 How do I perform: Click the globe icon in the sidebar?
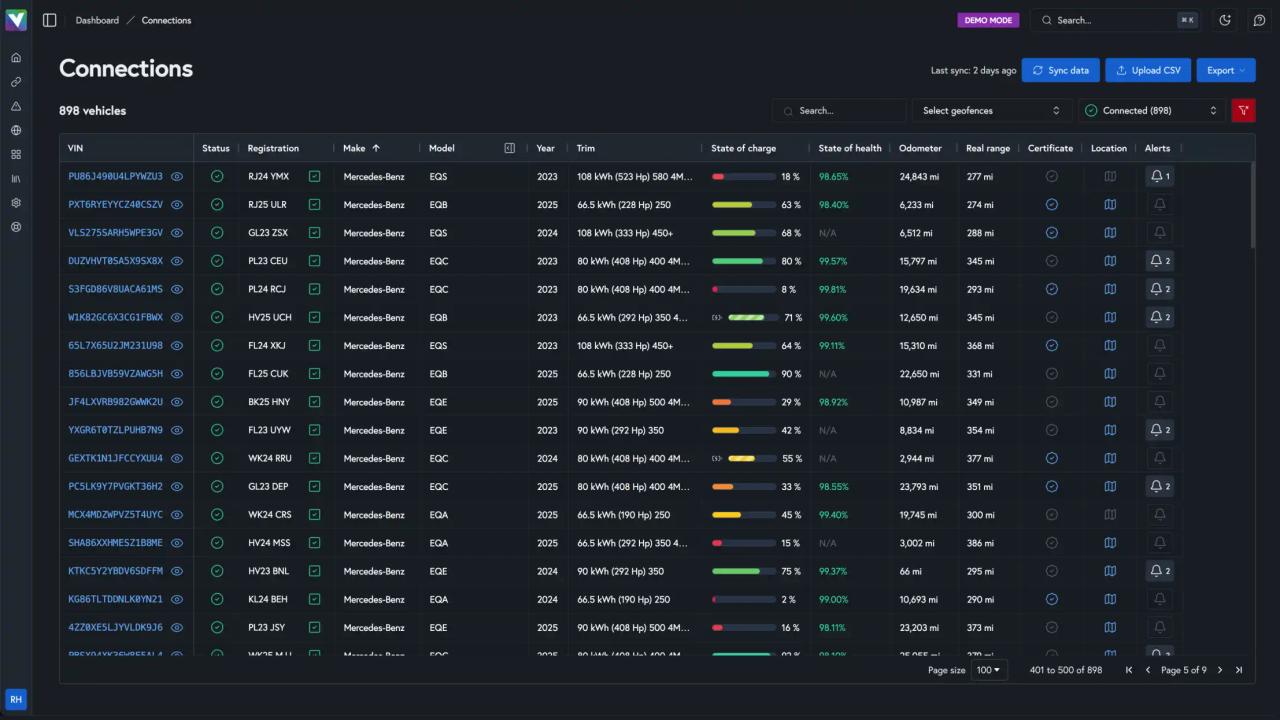tap(16, 130)
